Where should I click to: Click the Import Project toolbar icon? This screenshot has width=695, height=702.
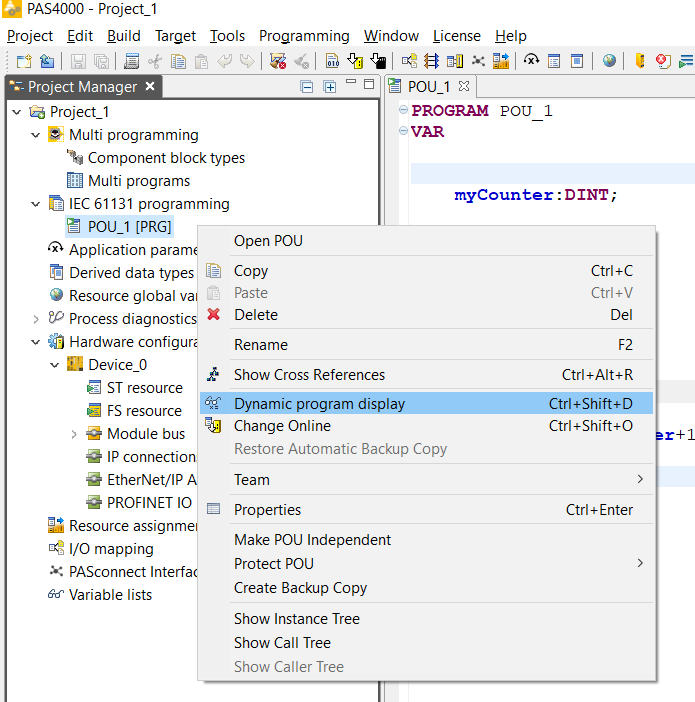[47, 61]
